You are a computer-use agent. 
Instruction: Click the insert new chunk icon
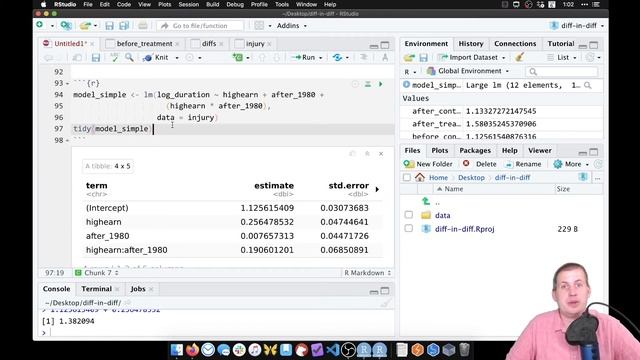(238, 58)
